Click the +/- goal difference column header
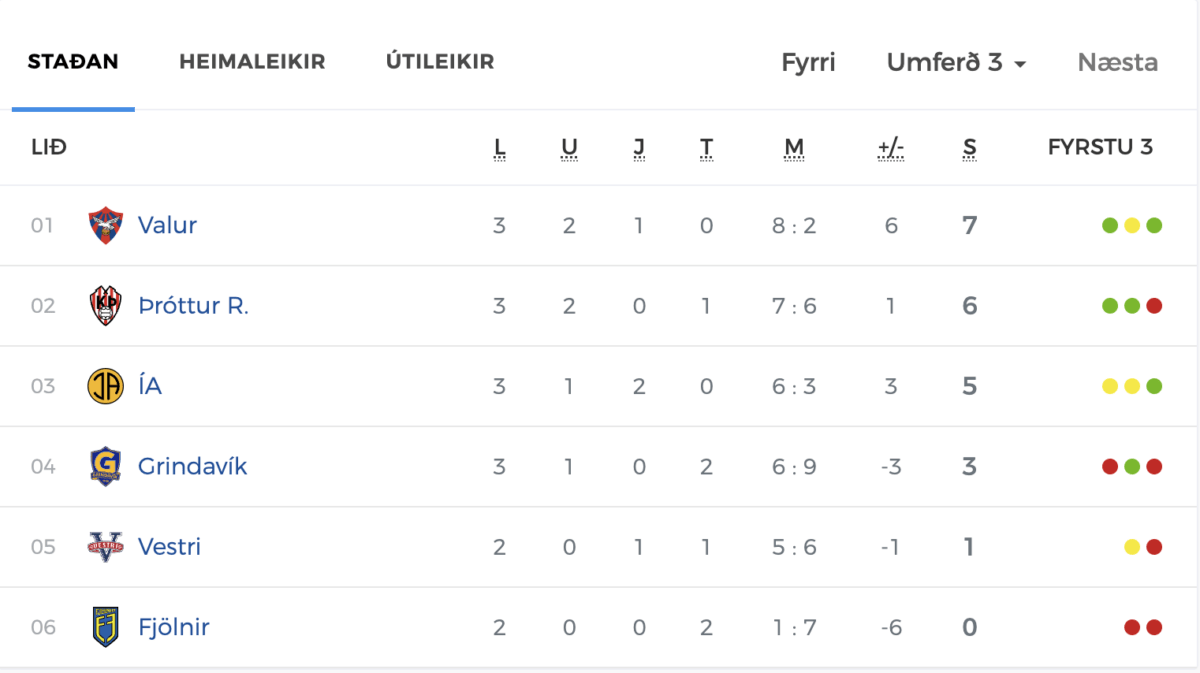This screenshot has height=673, width=1200. coord(890,148)
